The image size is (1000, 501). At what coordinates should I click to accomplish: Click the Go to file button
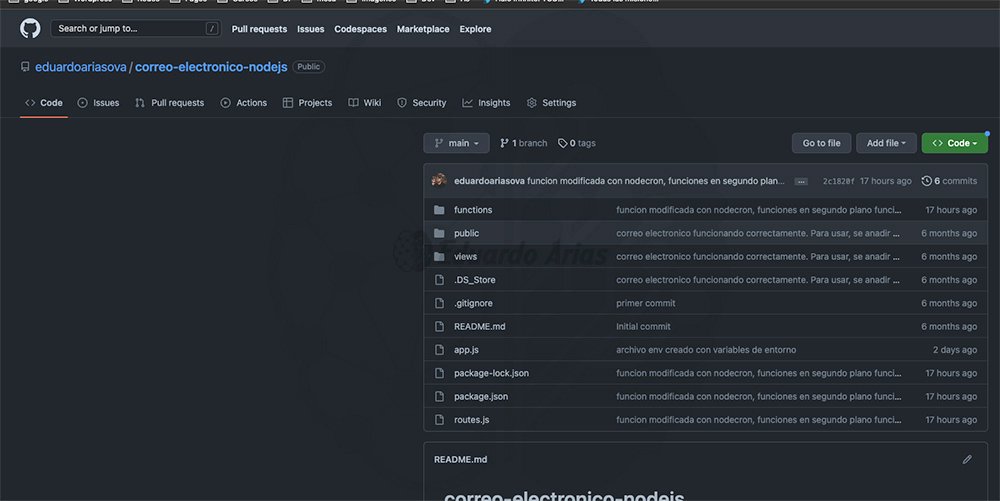(x=821, y=143)
